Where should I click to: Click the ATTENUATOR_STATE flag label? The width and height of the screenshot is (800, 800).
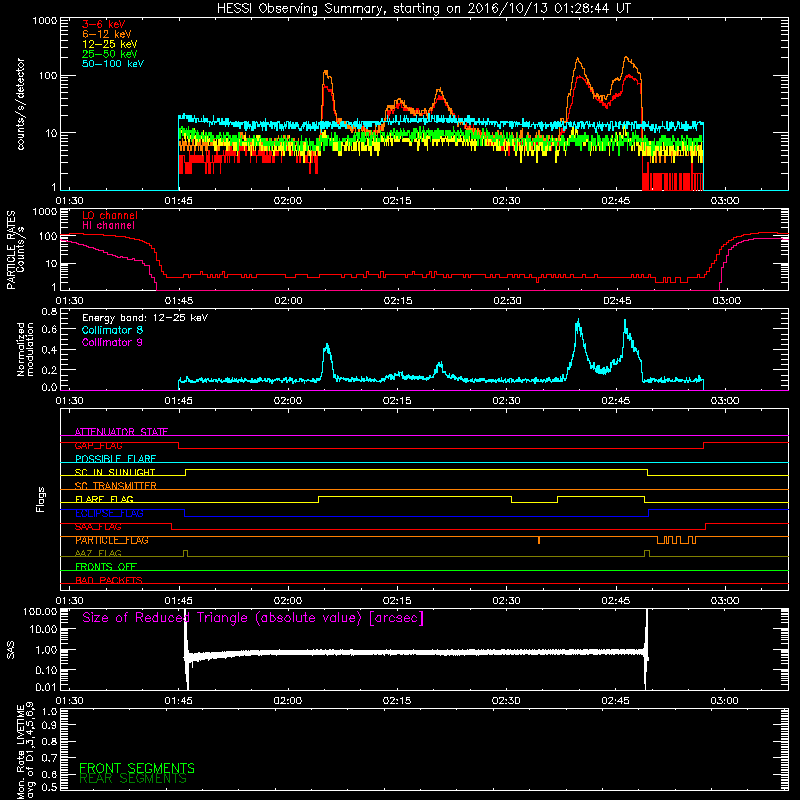121,432
